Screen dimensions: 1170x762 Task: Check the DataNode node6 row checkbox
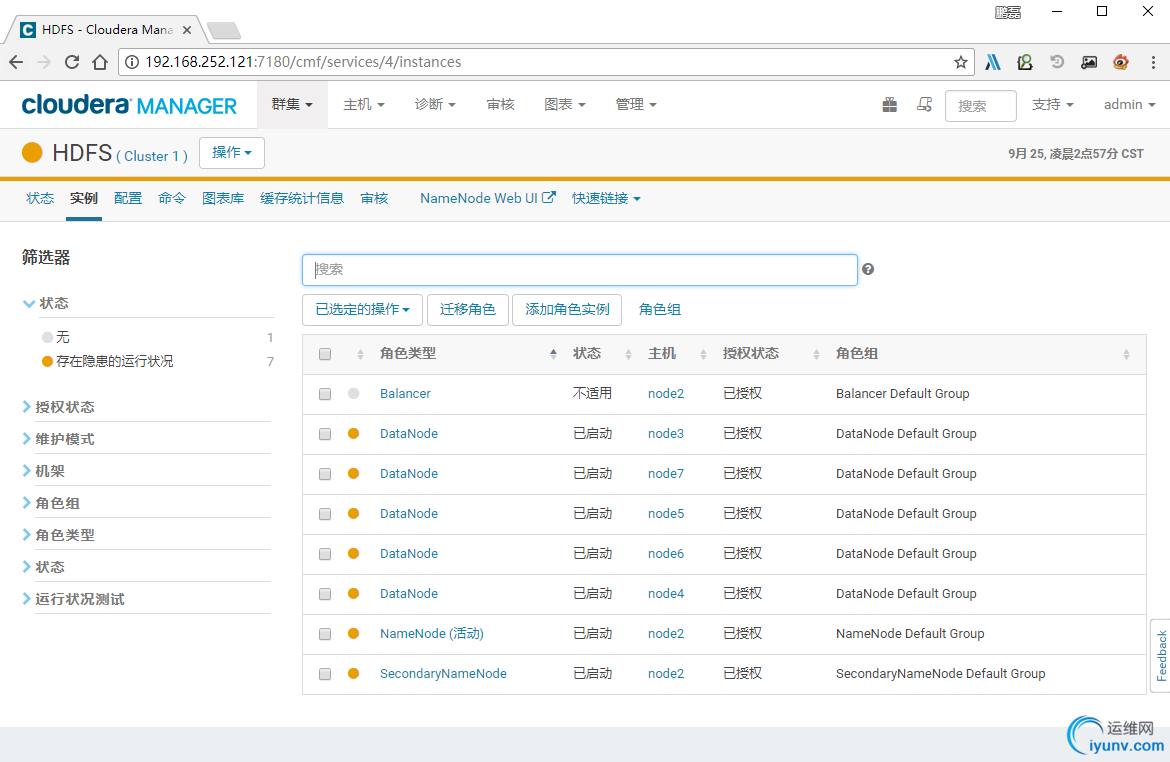(x=325, y=554)
